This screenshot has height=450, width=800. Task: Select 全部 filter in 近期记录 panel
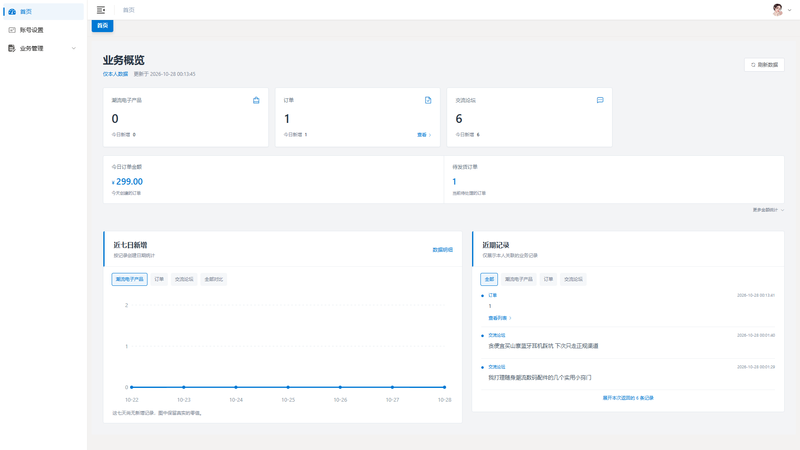[x=489, y=279]
